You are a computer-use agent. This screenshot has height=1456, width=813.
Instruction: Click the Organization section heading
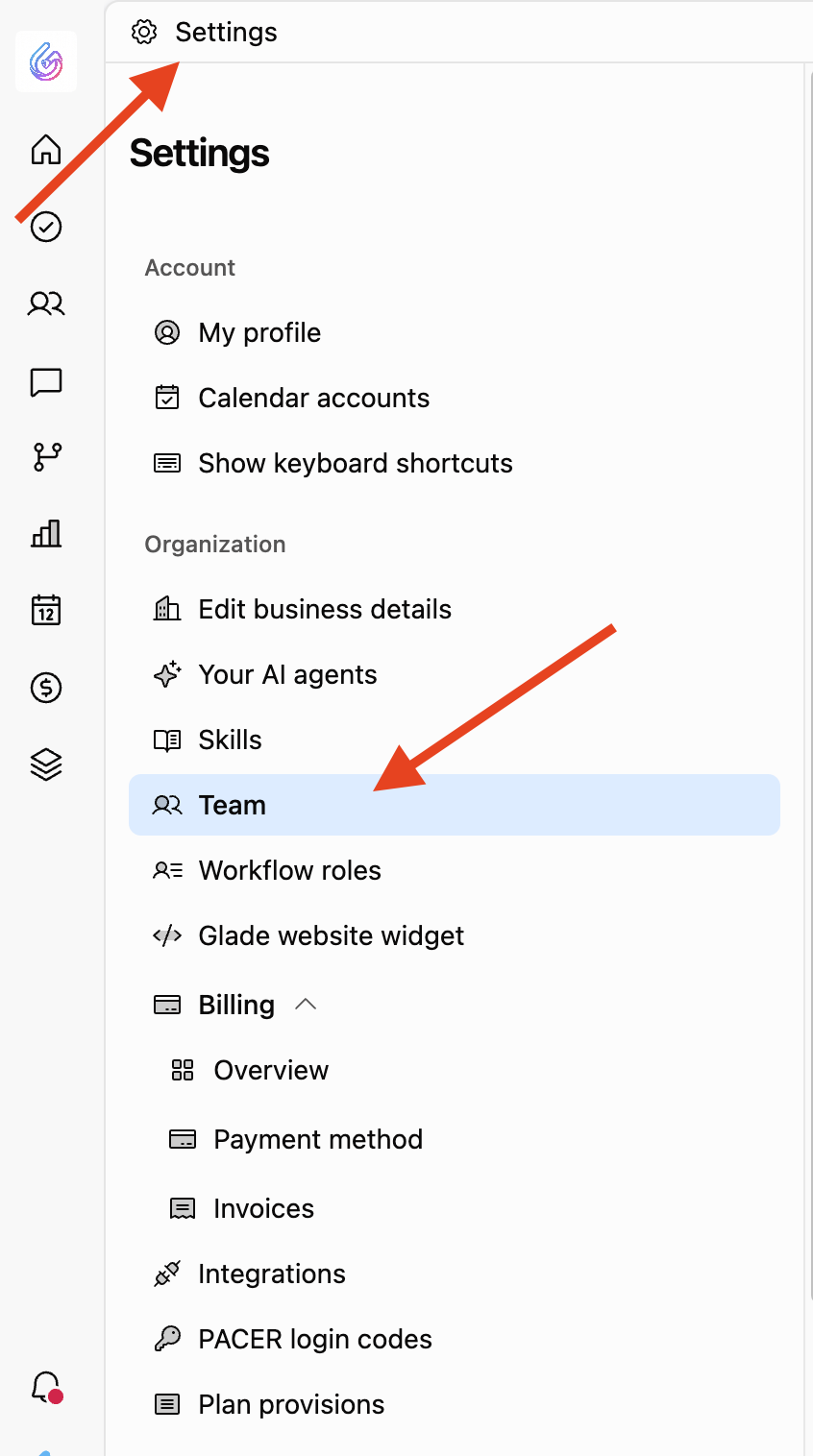[215, 544]
